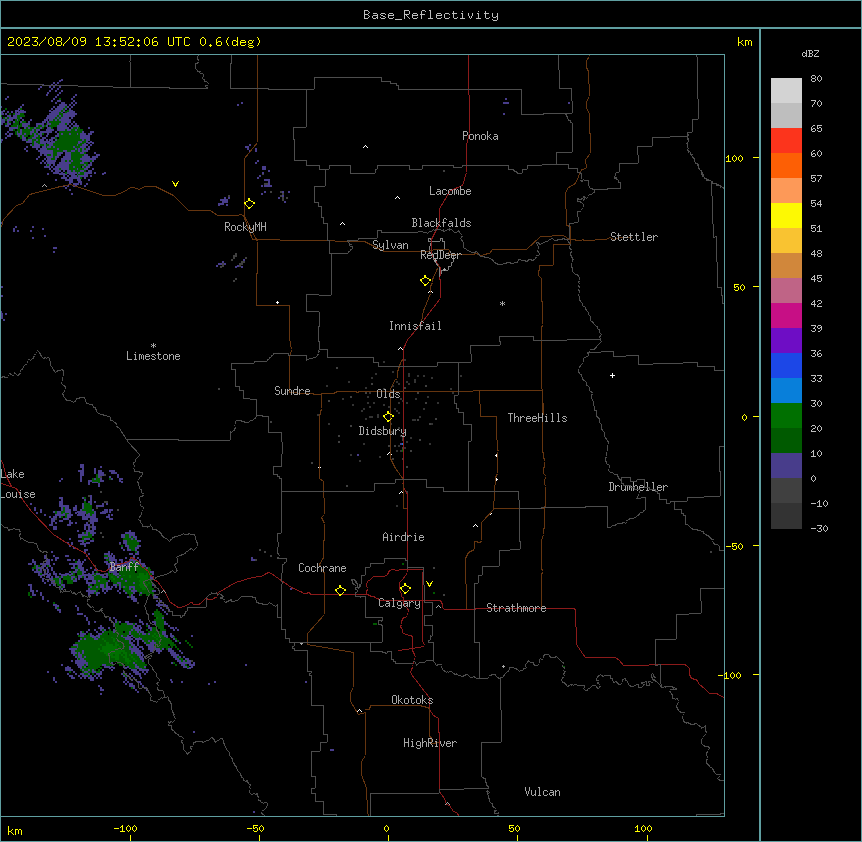Screen dimensions: 862x842
Task: Click the Sundre town label
Action: pos(292,391)
